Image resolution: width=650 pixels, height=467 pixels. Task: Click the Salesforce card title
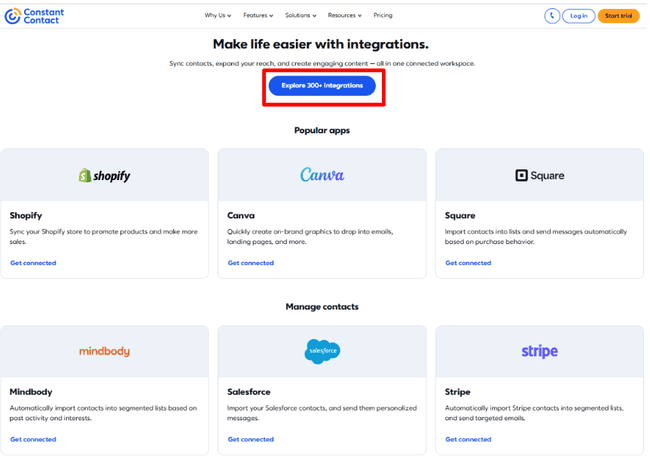[x=250, y=393]
